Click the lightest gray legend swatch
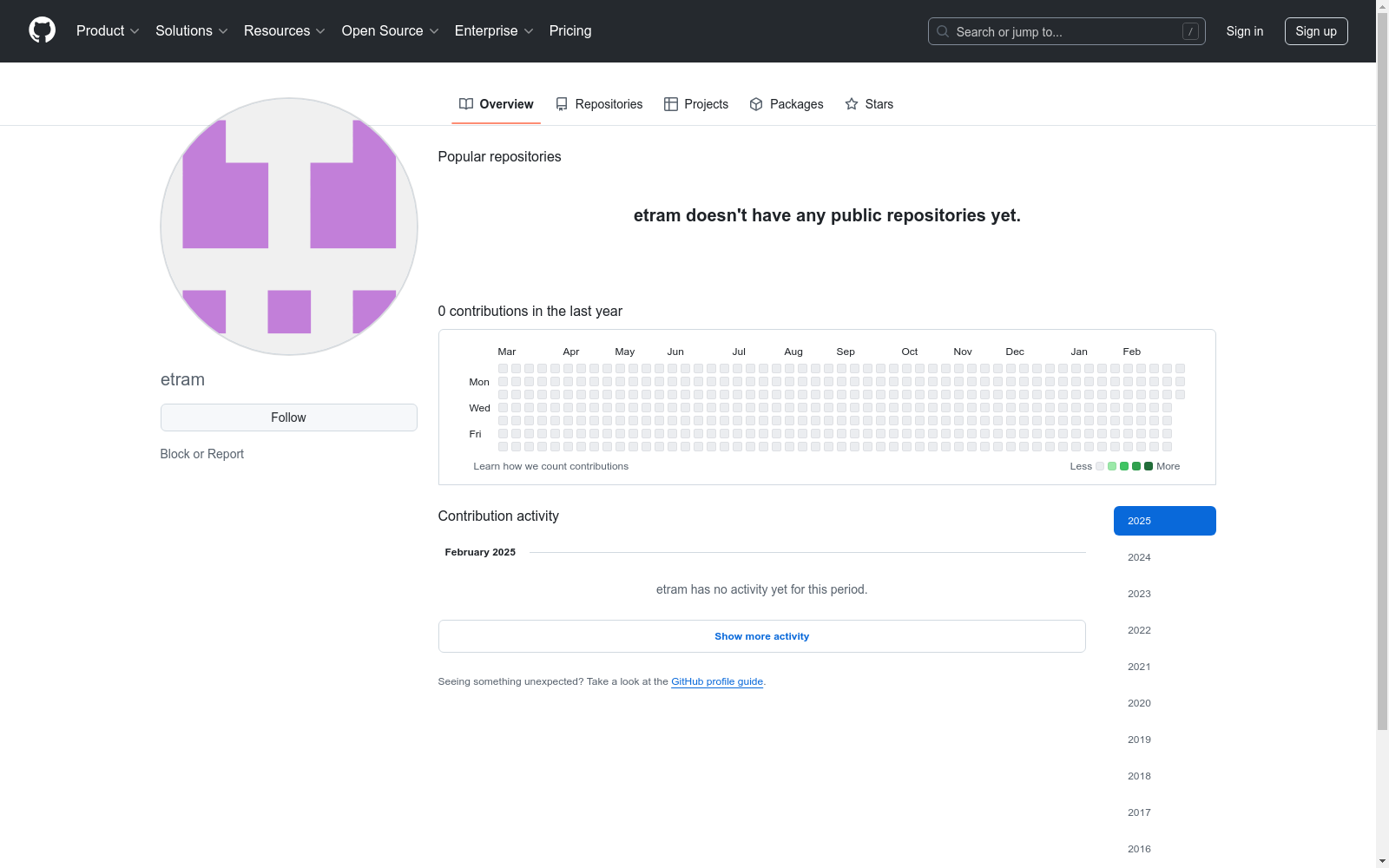1389x868 pixels. click(1100, 466)
